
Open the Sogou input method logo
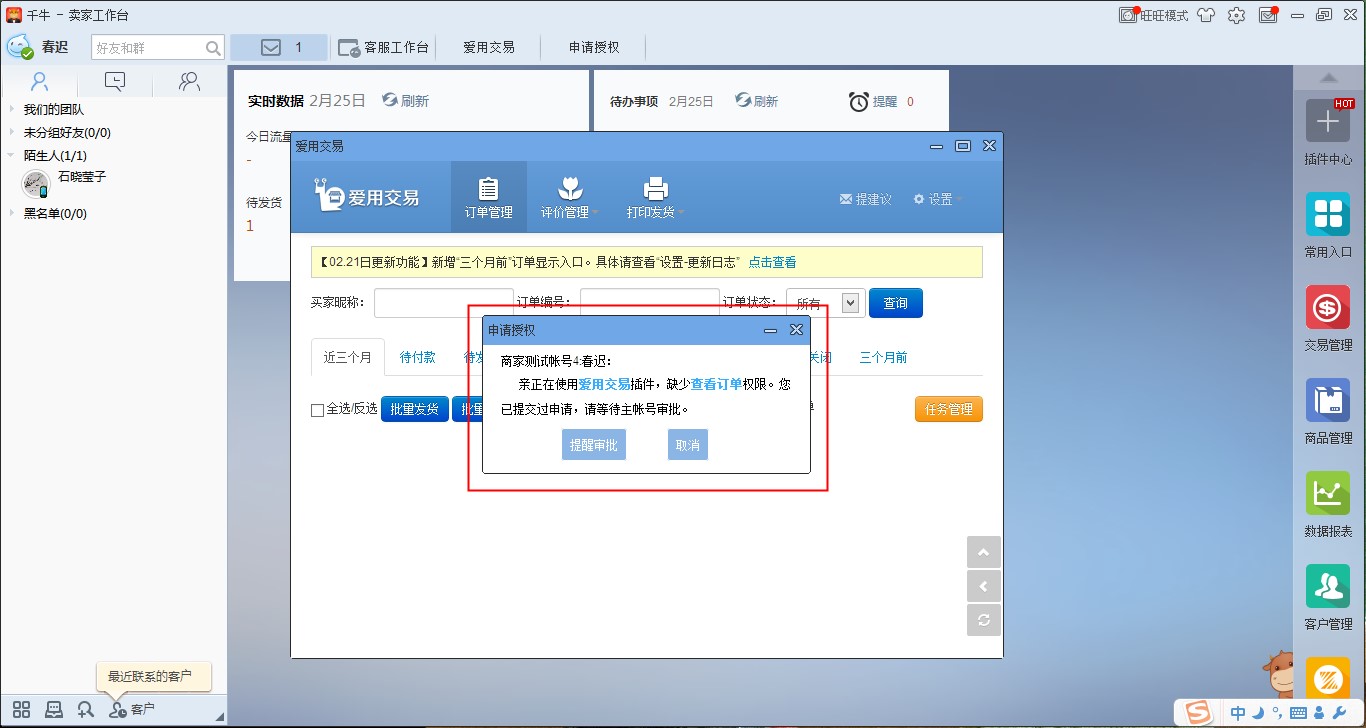[1199, 712]
